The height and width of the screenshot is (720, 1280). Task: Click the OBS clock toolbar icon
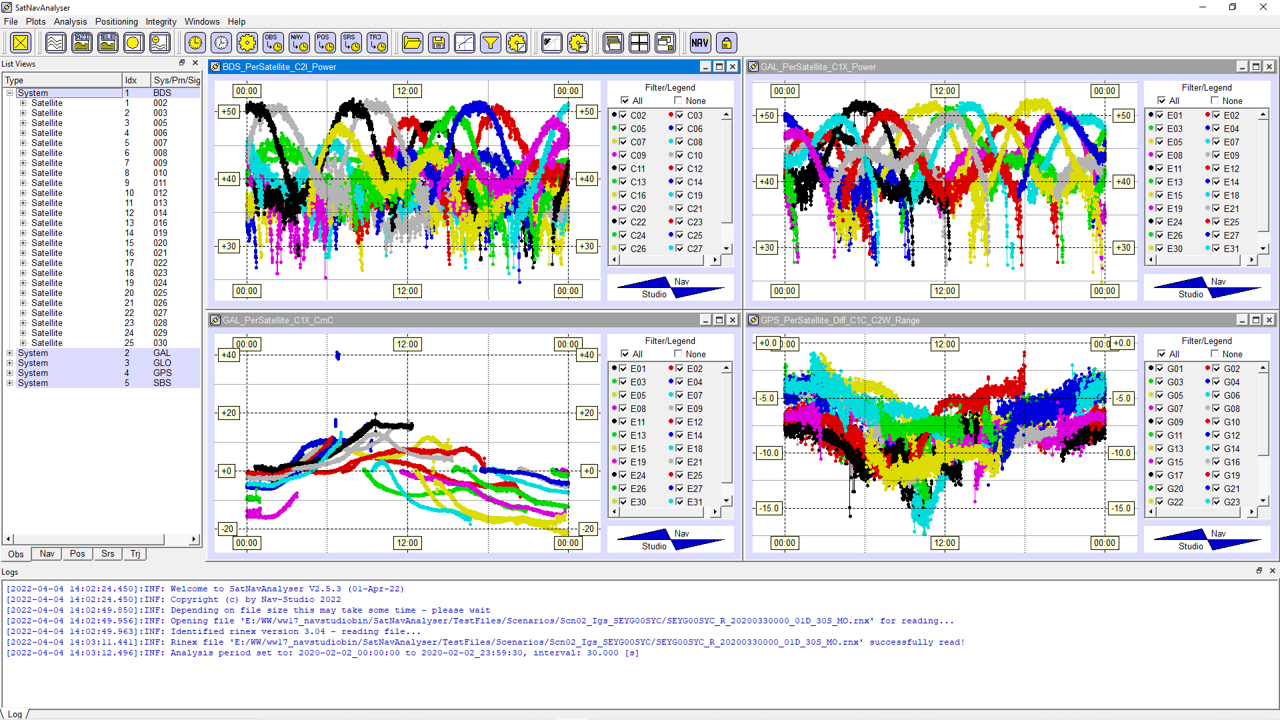tap(273, 43)
